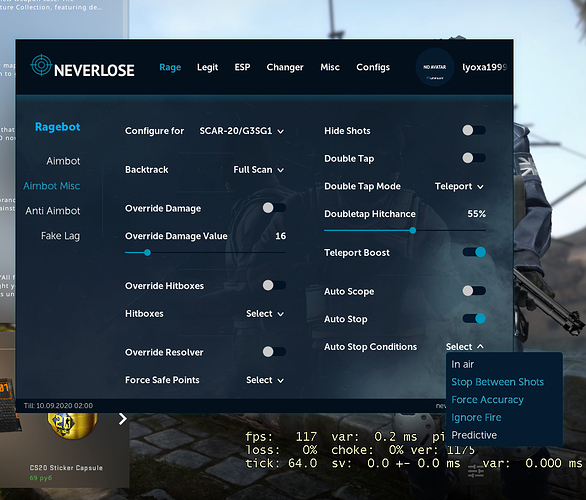Screen dimensions: 586x500
Task: Switch to the Legit tab
Action: (x=207, y=67)
